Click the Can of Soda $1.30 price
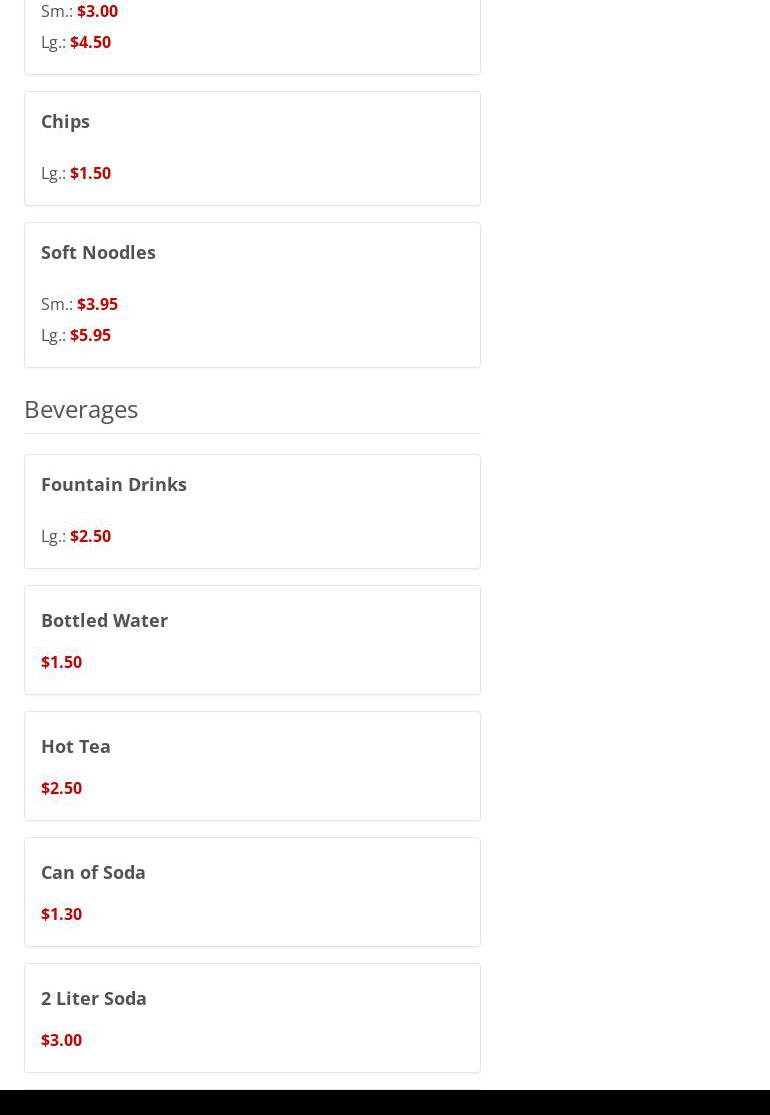 click(61, 914)
